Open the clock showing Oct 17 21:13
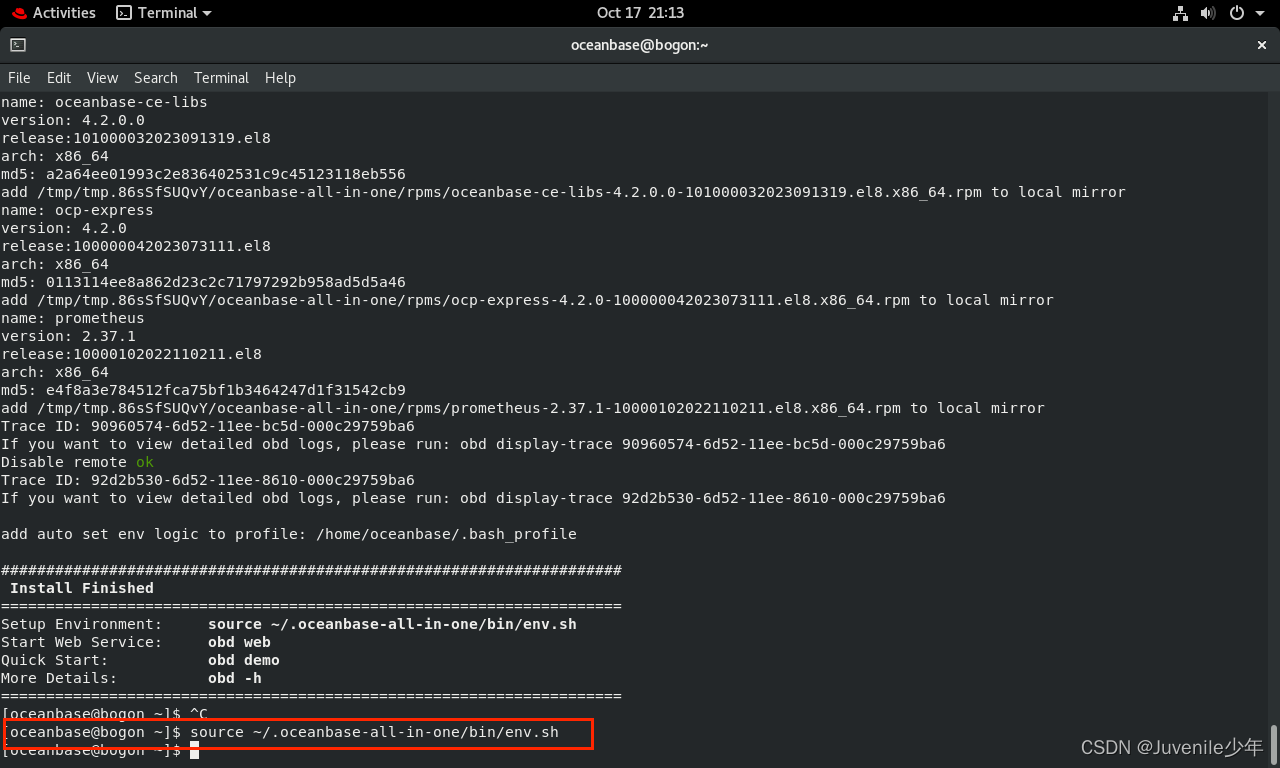This screenshot has height=768, width=1280. point(640,13)
